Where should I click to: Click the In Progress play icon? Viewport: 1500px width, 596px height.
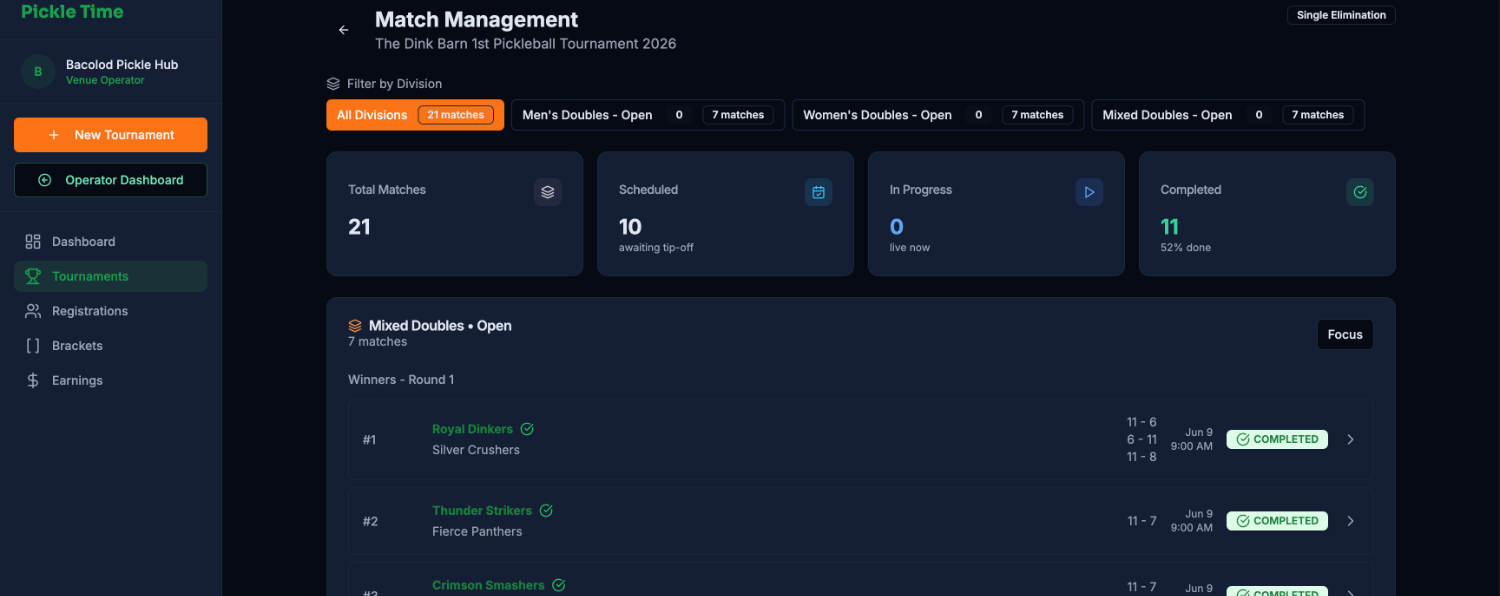tap(1089, 192)
